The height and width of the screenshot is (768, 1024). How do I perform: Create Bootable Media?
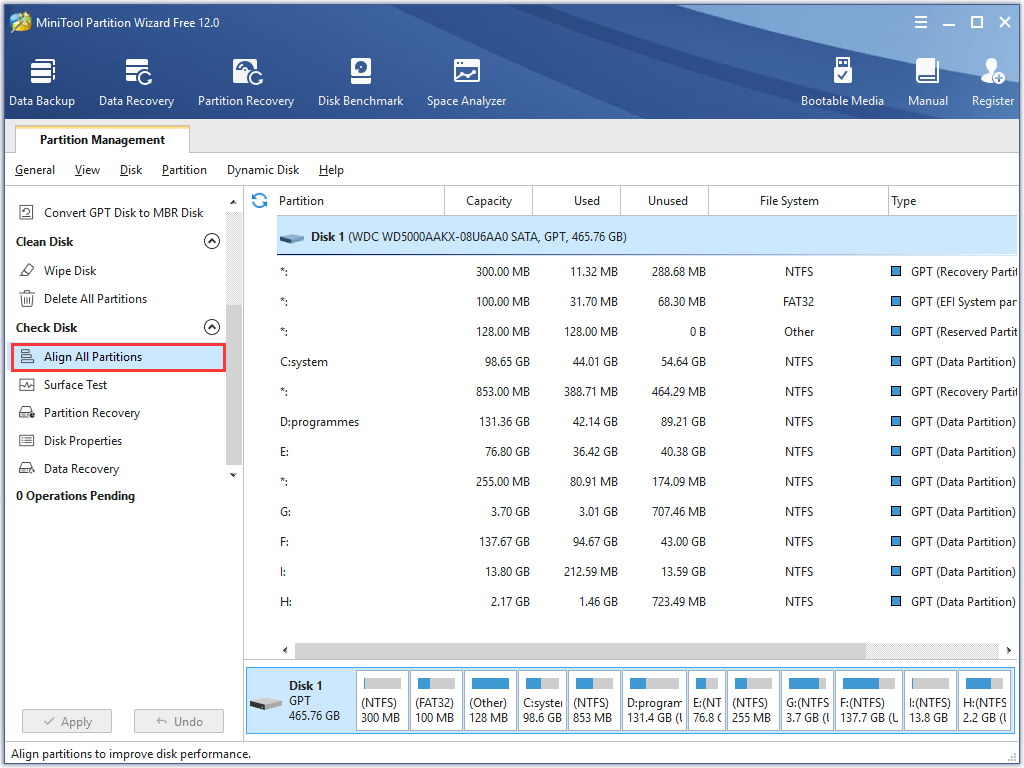click(x=842, y=82)
